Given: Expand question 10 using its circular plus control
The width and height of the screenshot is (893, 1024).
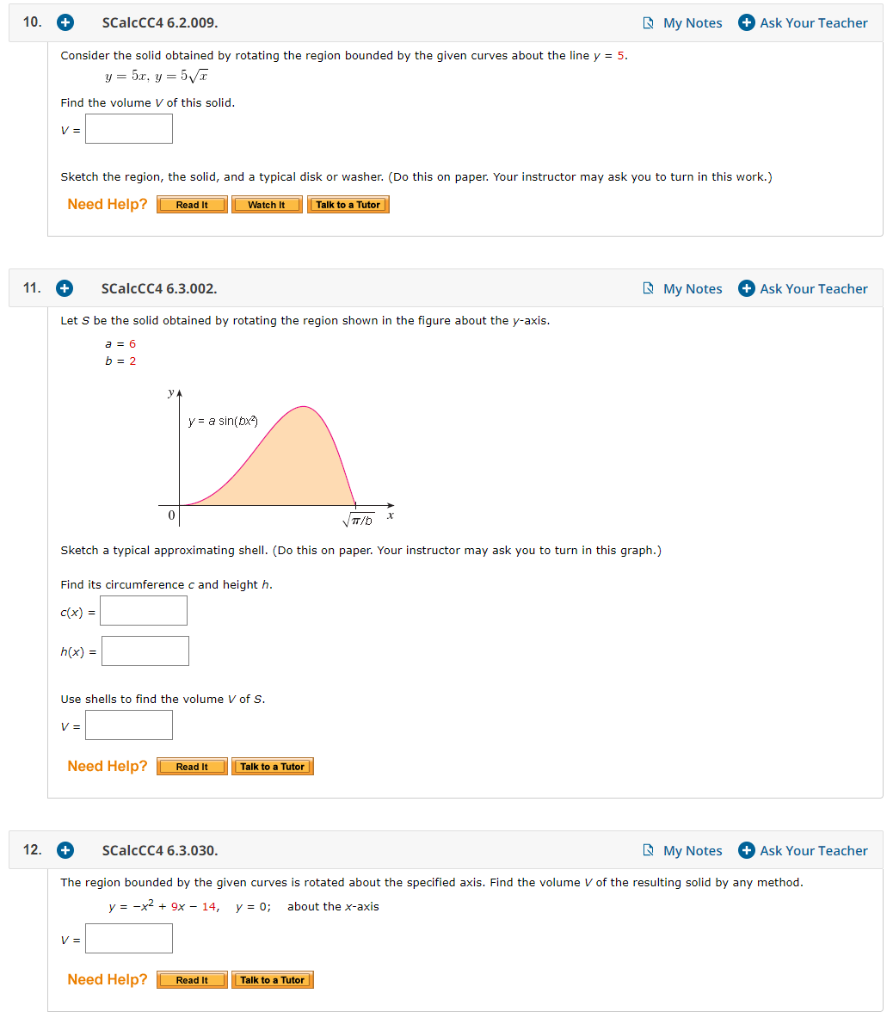Looking at the screenshot, I should pos(64,22).
